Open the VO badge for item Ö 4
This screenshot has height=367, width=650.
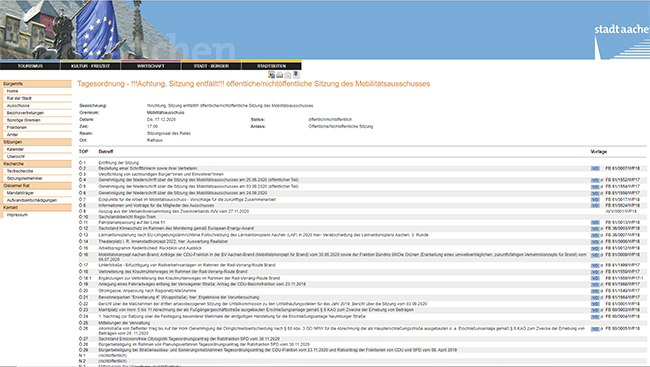[x=595, y=180]
